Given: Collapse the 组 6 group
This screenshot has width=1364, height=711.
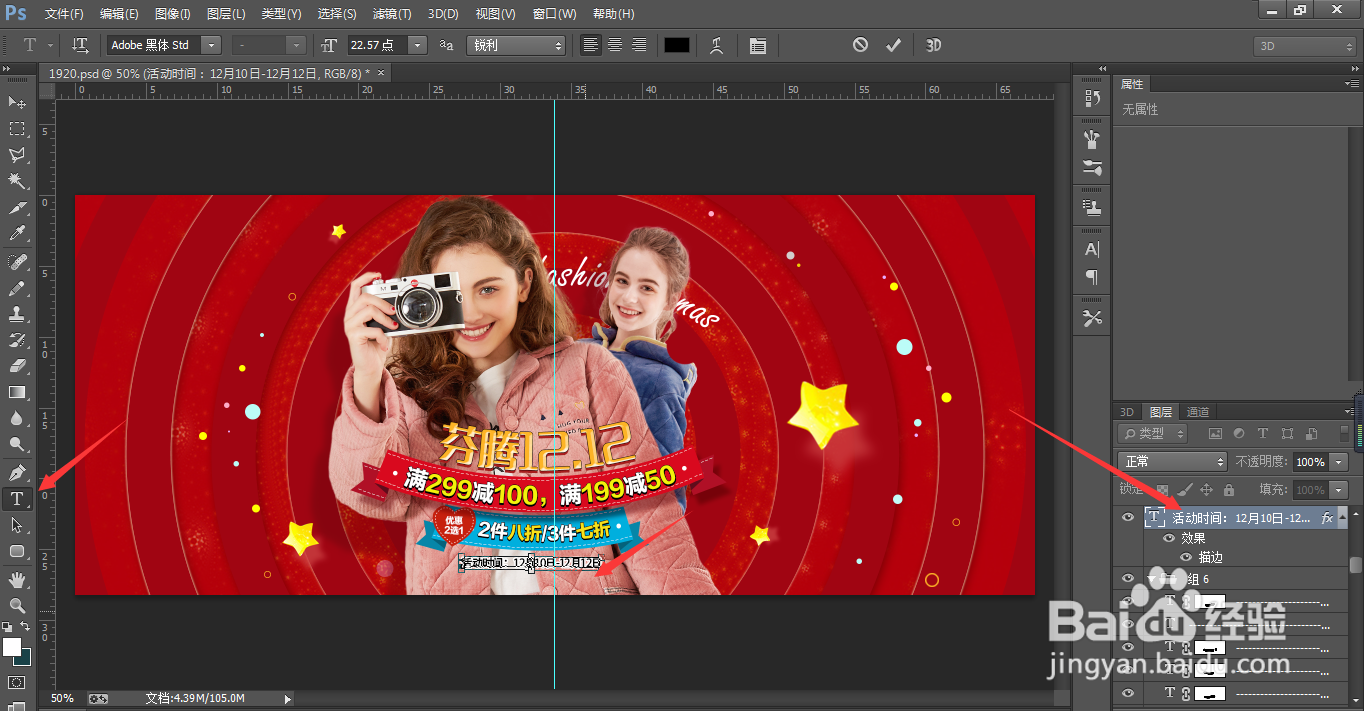Looking at the screenshot, I should click(1152, 579).
